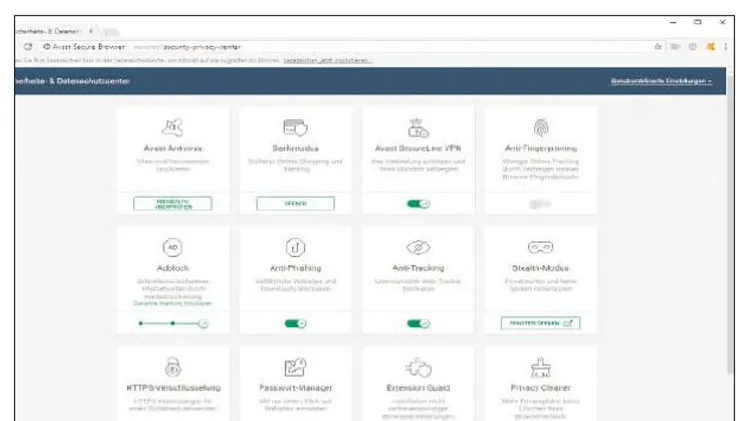Click the video downloader toolbar icon
750x421 pixels.
[x=675, y=47]
